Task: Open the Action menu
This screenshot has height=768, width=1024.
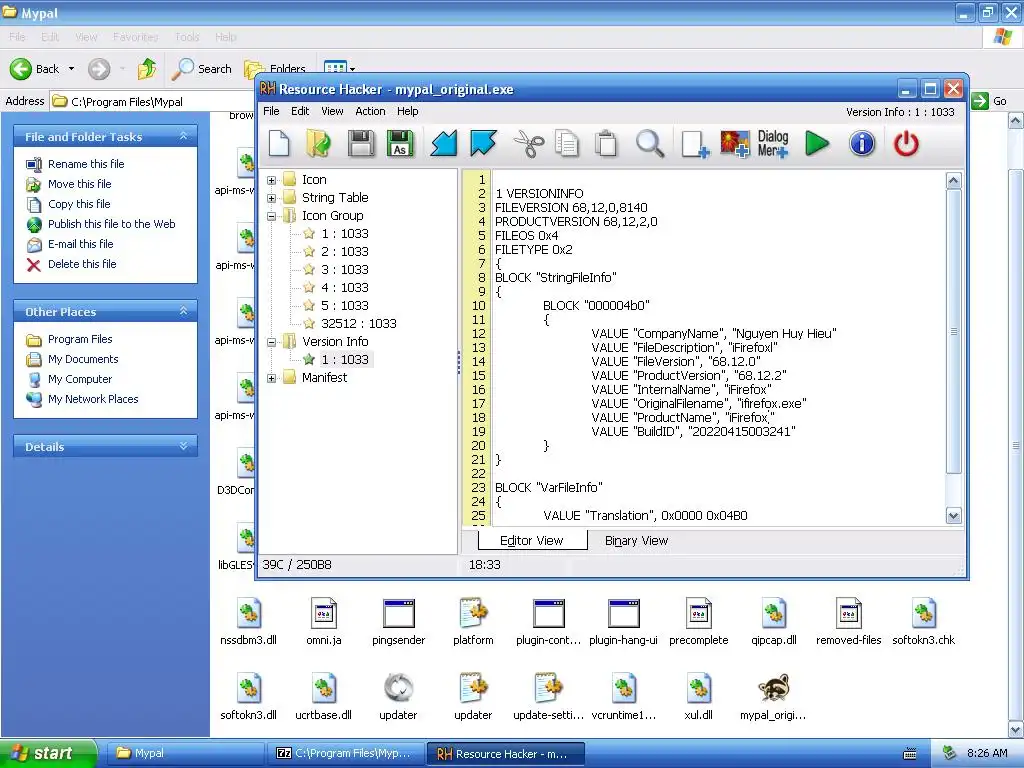Action: [x=370, y=111]
